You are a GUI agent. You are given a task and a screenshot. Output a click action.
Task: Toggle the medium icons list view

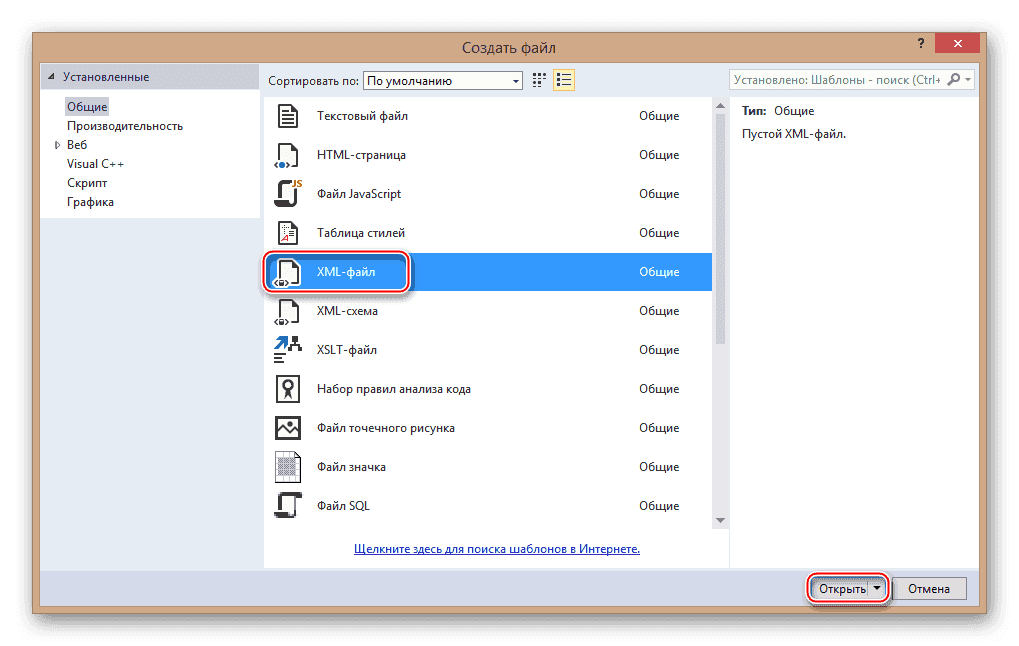click(x=564, y=79)
